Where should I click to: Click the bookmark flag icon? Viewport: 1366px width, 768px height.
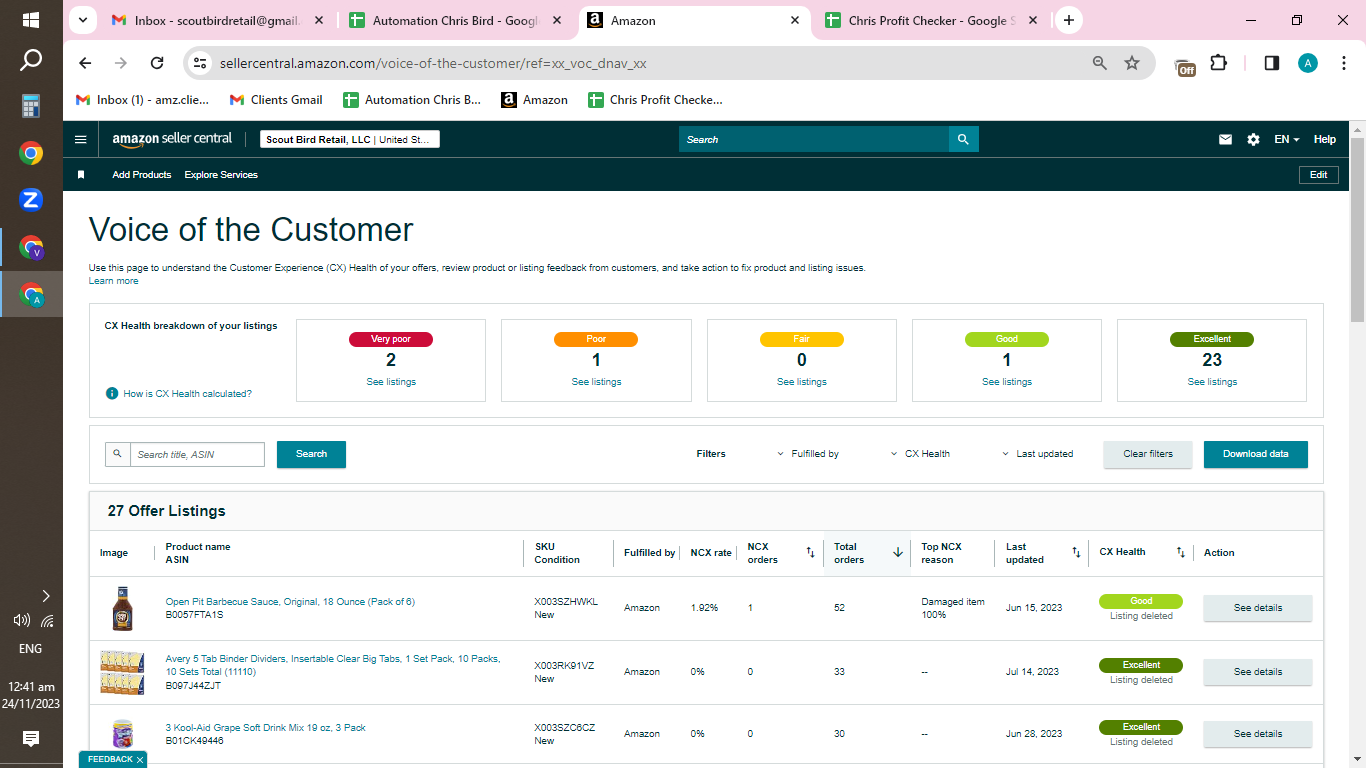[x=81, y=175]
